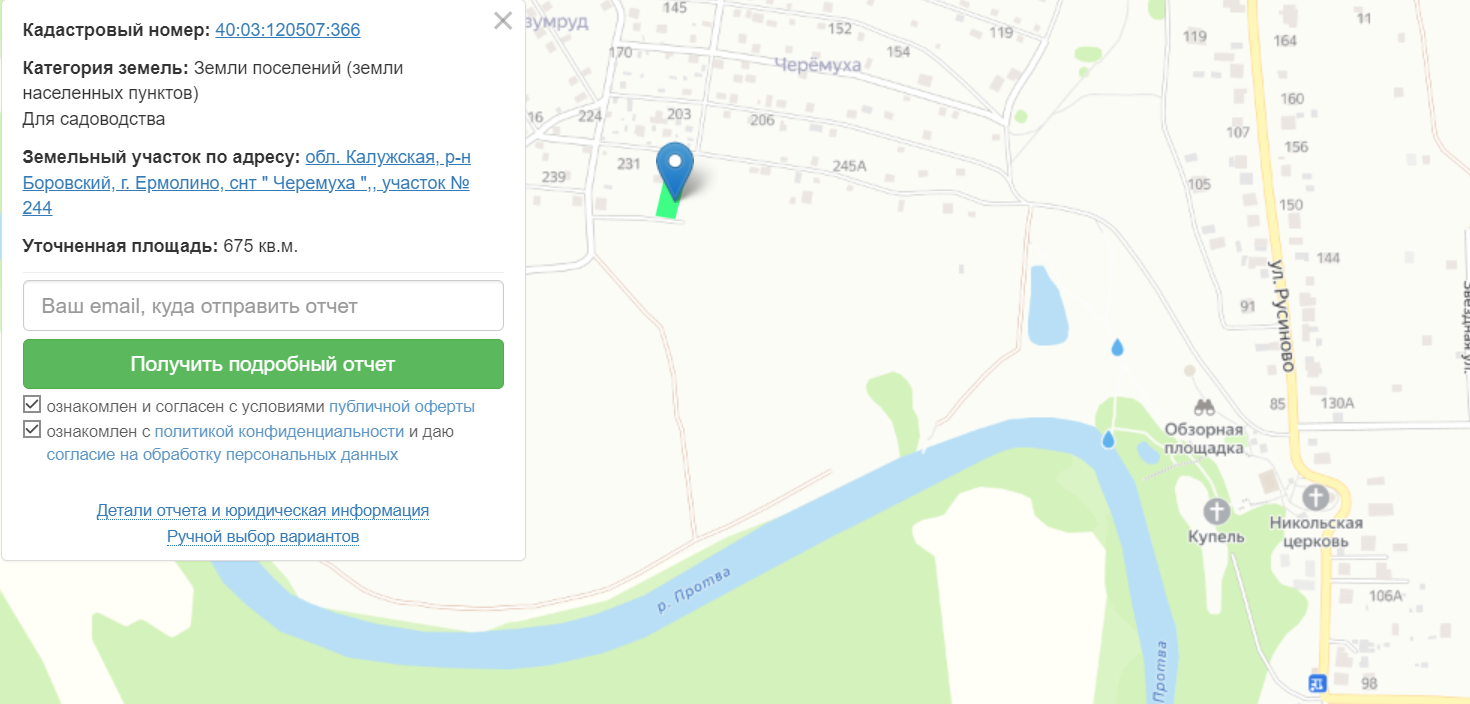Select the water drop icon beside the river bend
1470x704 pixels.
(x=1108, y=440)
